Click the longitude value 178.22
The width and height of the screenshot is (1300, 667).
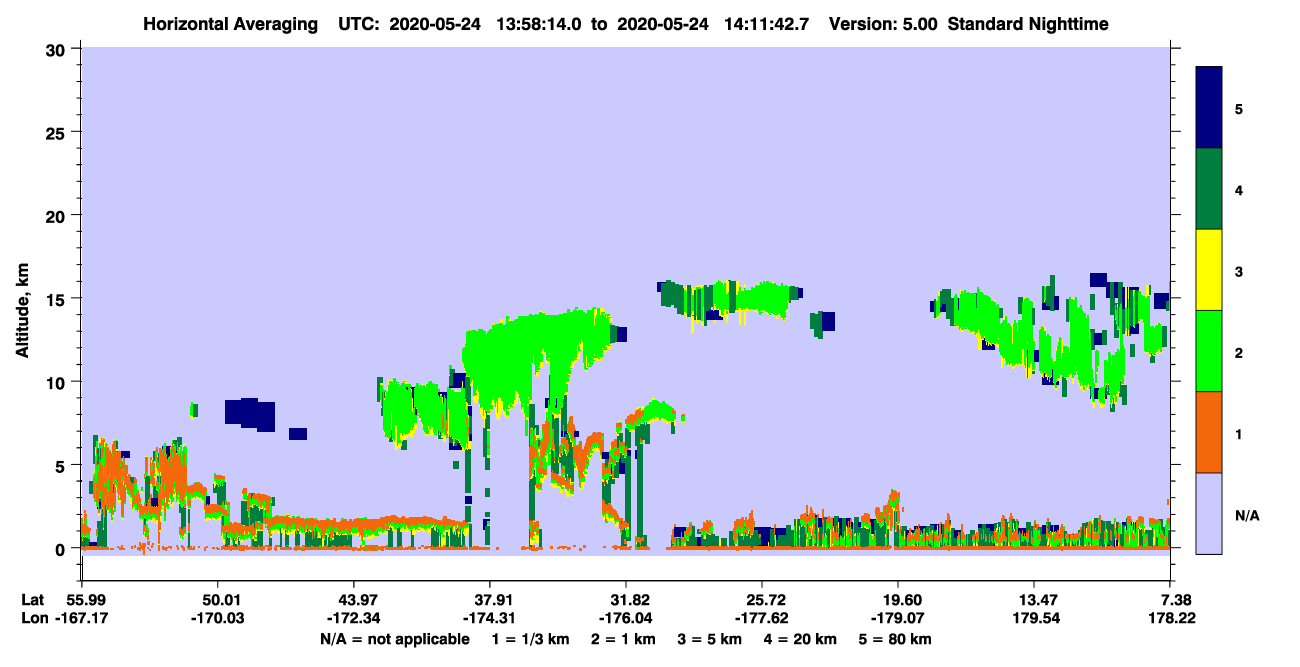click(1171, 618)
